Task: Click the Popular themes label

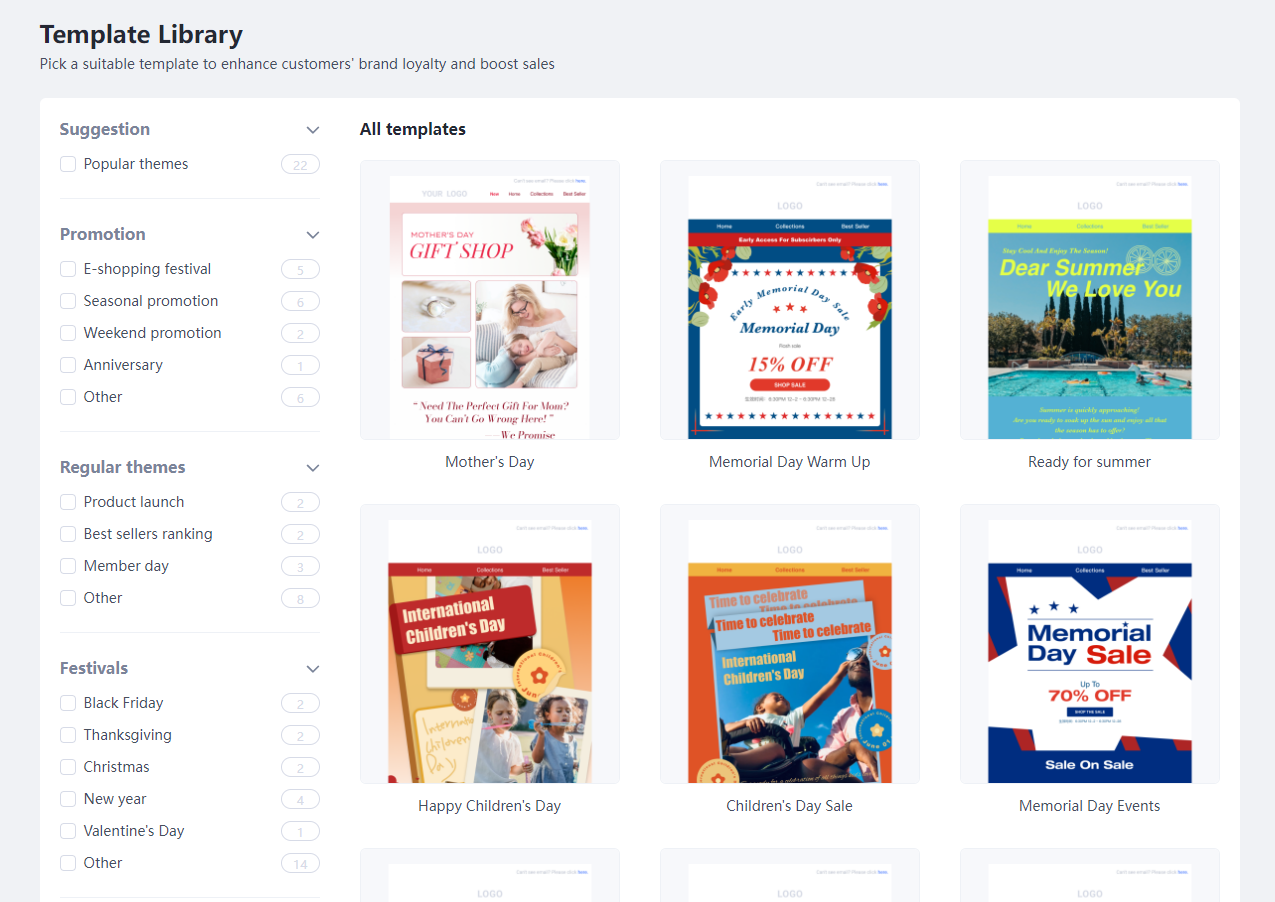Action: [x=136, y=164]
